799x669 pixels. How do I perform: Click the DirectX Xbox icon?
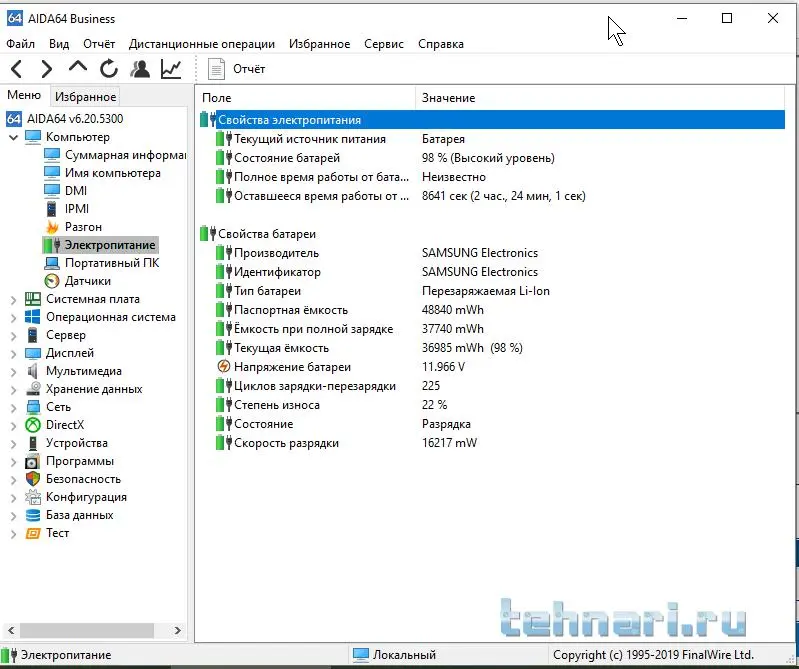(33, 425)
